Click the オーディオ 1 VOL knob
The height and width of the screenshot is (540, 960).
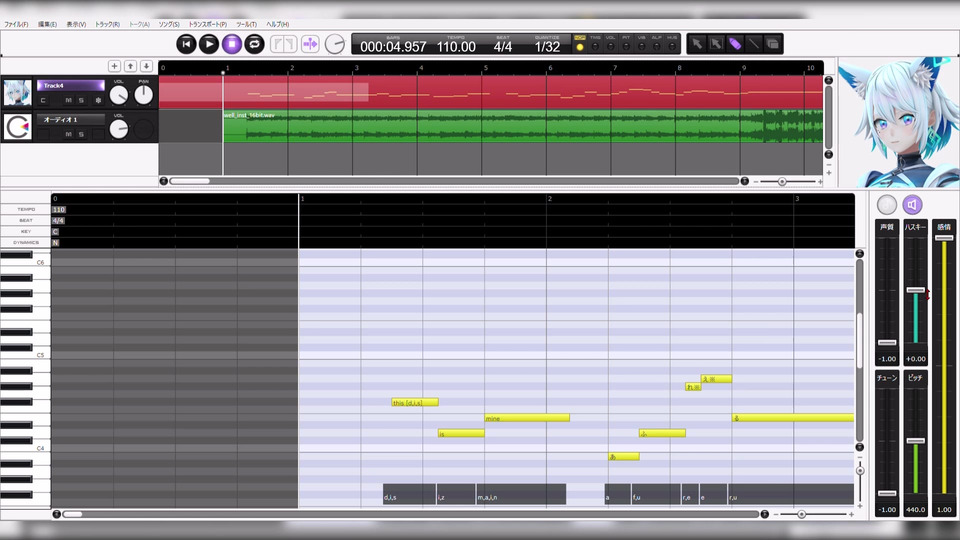(119, 129)
